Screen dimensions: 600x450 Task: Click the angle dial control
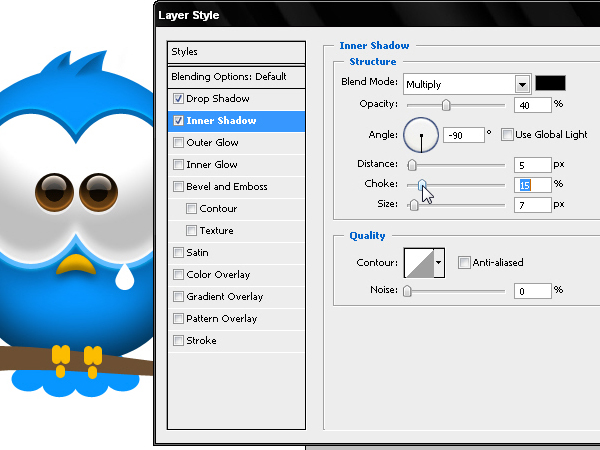tap(421, 134)
